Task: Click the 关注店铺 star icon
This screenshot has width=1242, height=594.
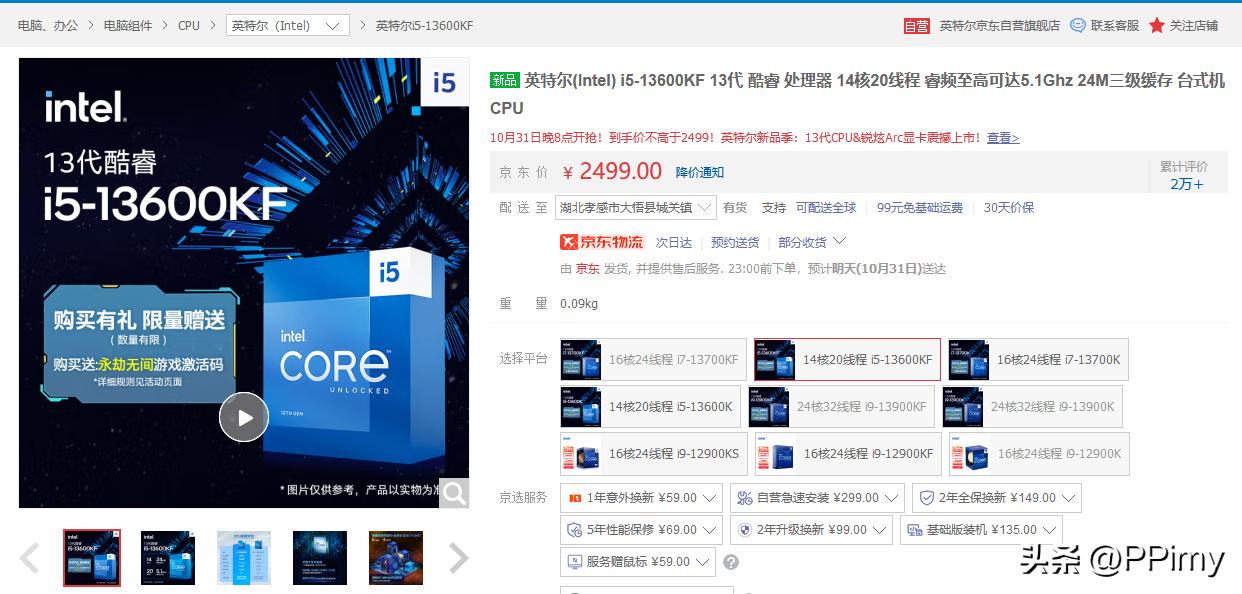Action: click(1157, 25)
